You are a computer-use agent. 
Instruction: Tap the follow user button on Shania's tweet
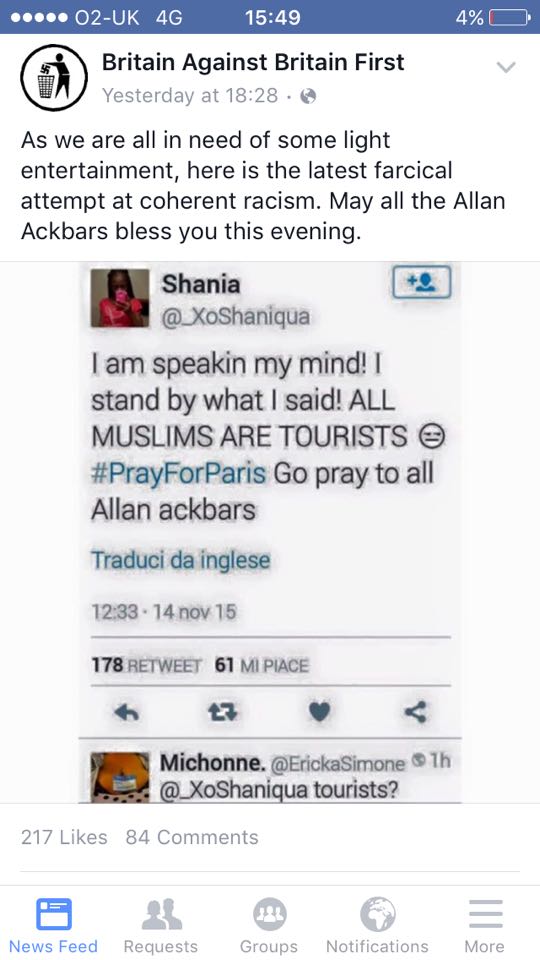[421, 282]
